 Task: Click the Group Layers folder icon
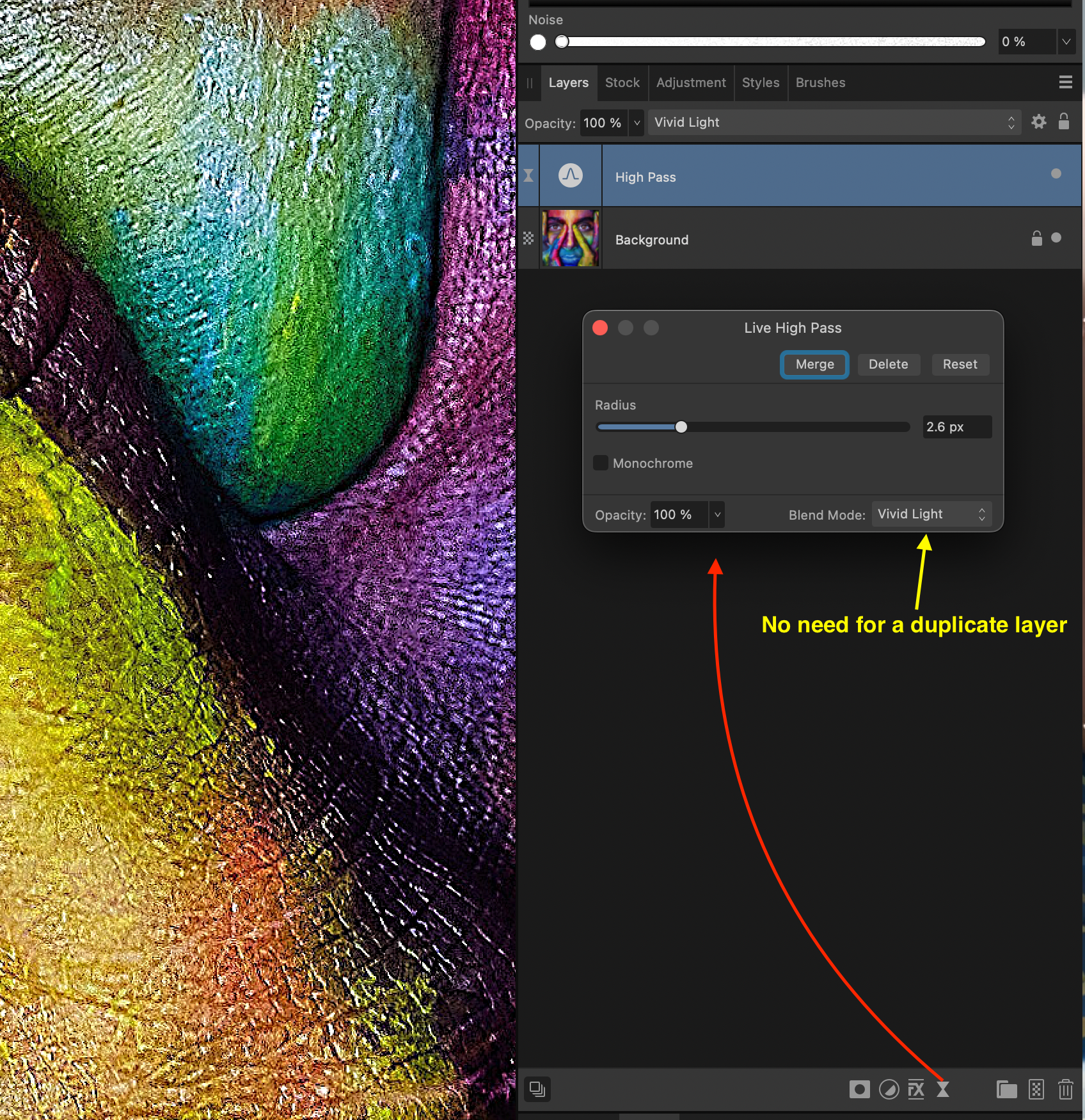point(1006,1089)
